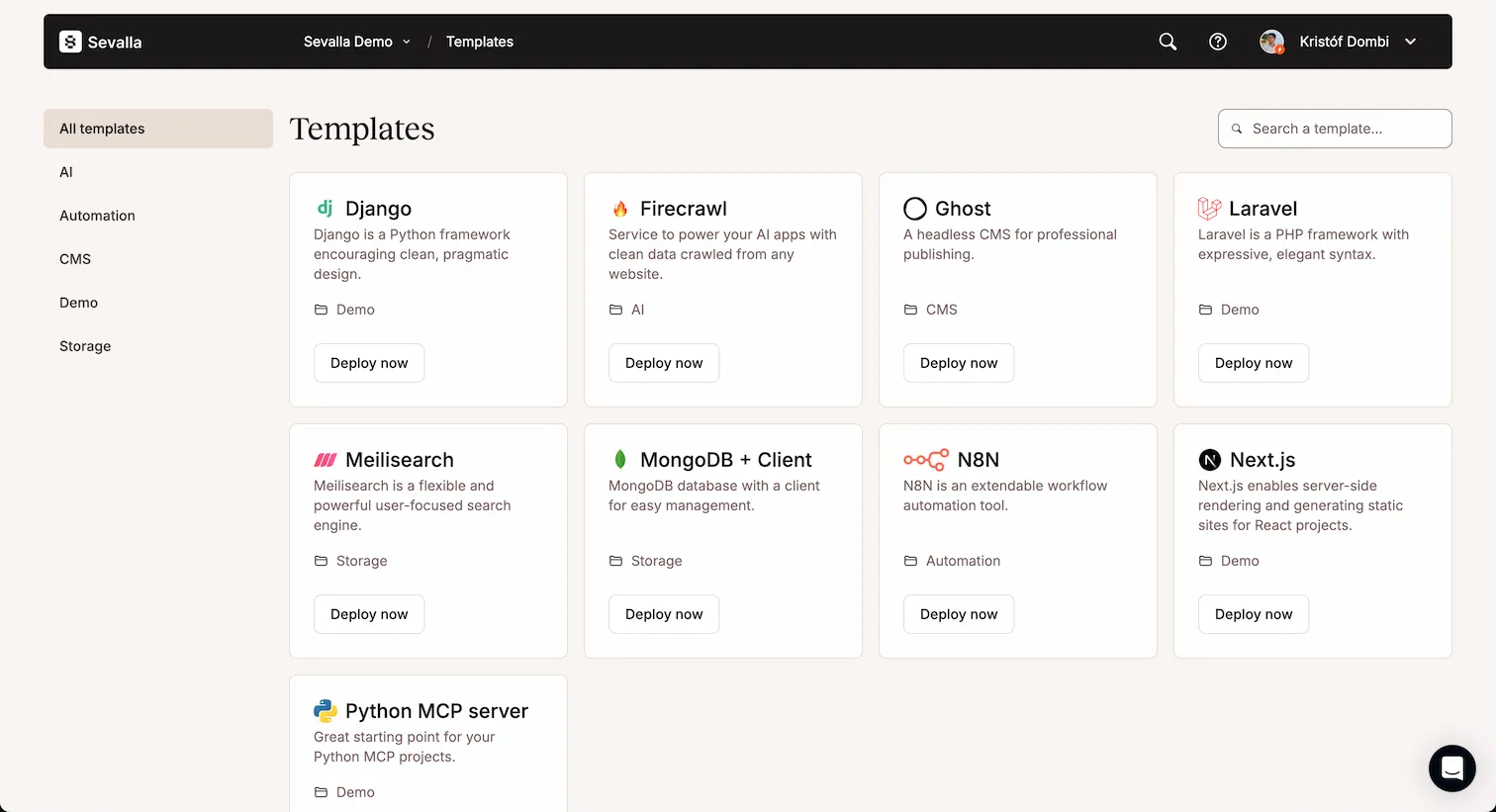Click Kristóf Dombi's avatar picture

[x=1271, y=42]
